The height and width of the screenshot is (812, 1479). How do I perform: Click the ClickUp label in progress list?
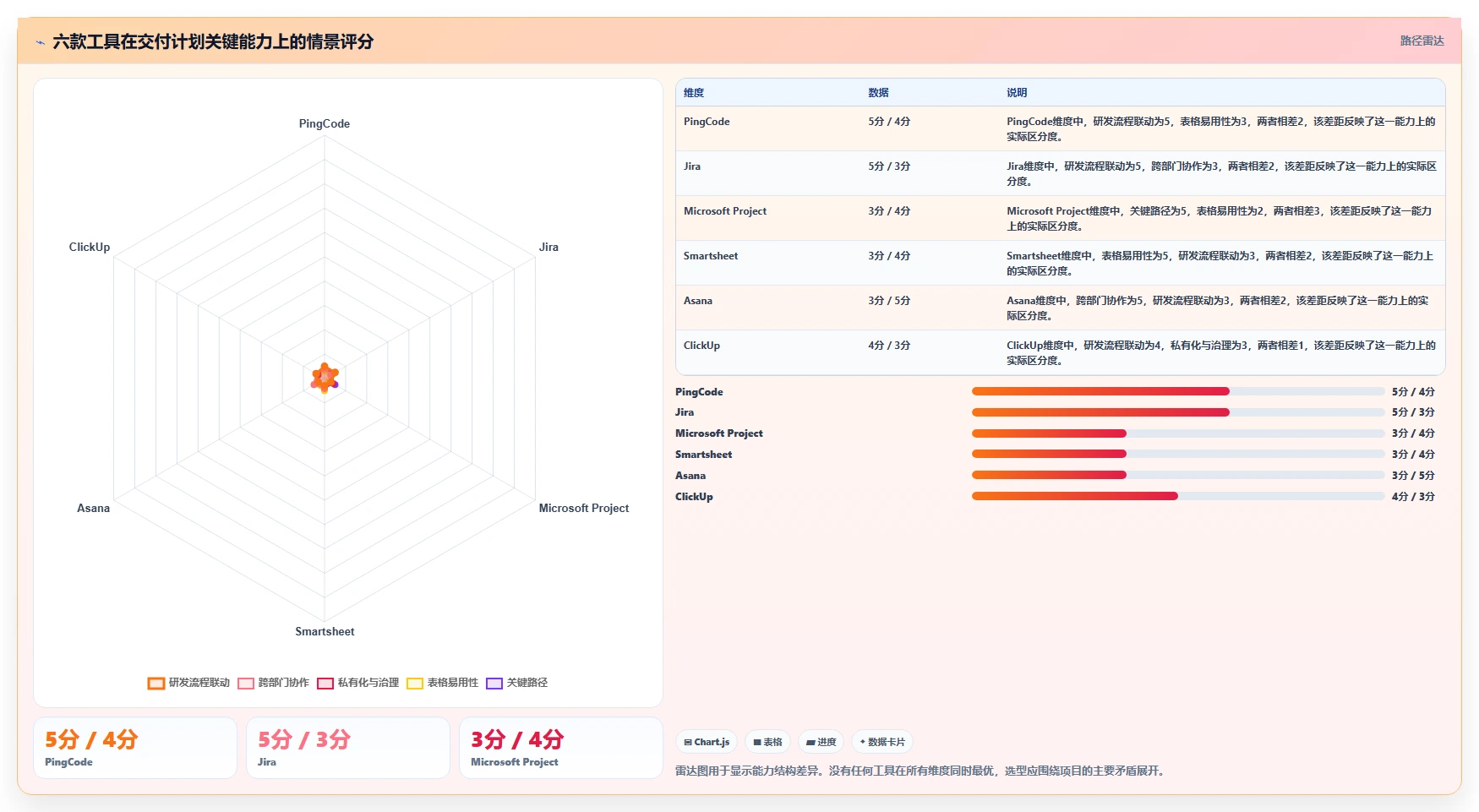pyautogui.click(x=694, y=497)
